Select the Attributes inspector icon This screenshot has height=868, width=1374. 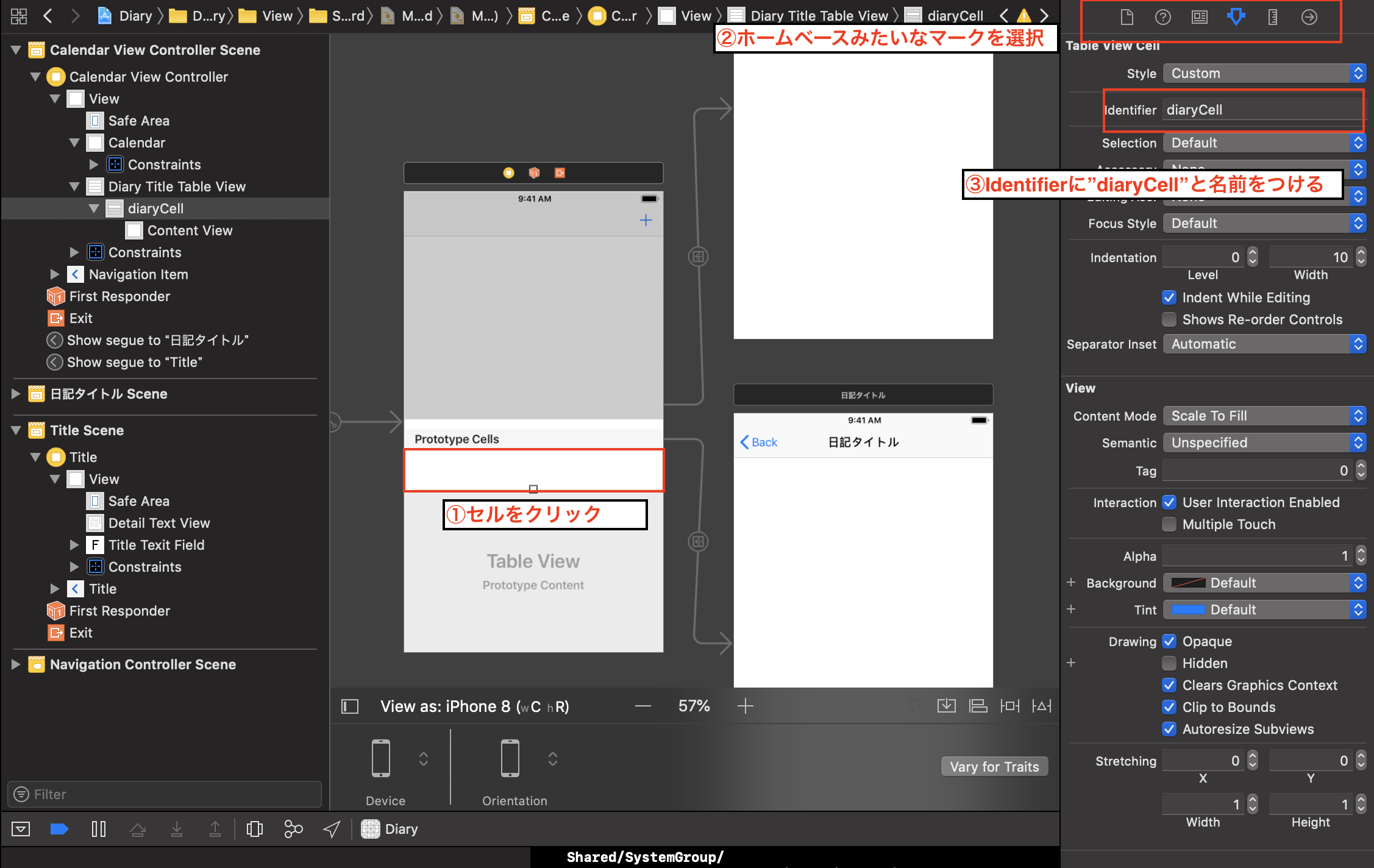point(1236,17)
